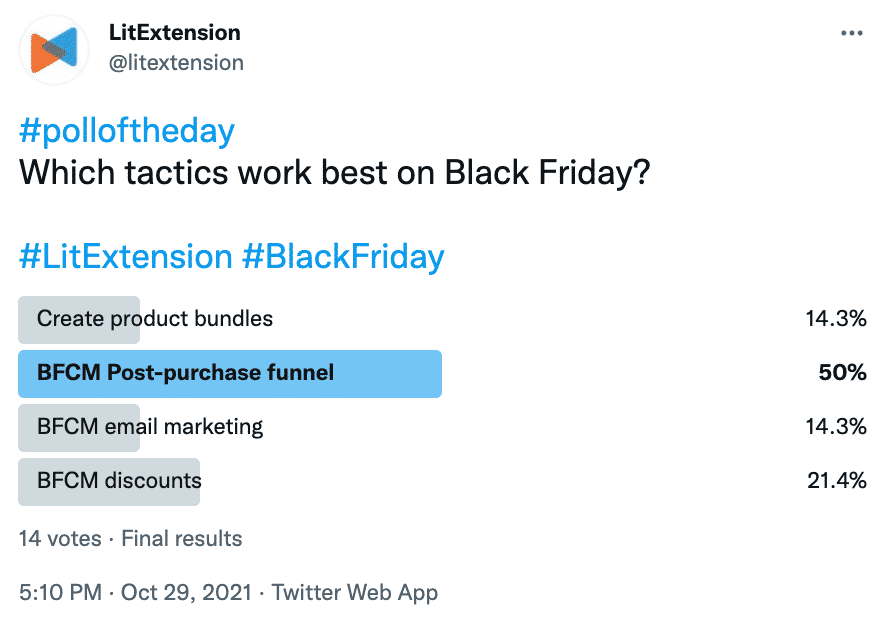Viewport: 886px width, 622px height.
Task: Open the LitExtension profile avatar
Action: tap(54, 50)
